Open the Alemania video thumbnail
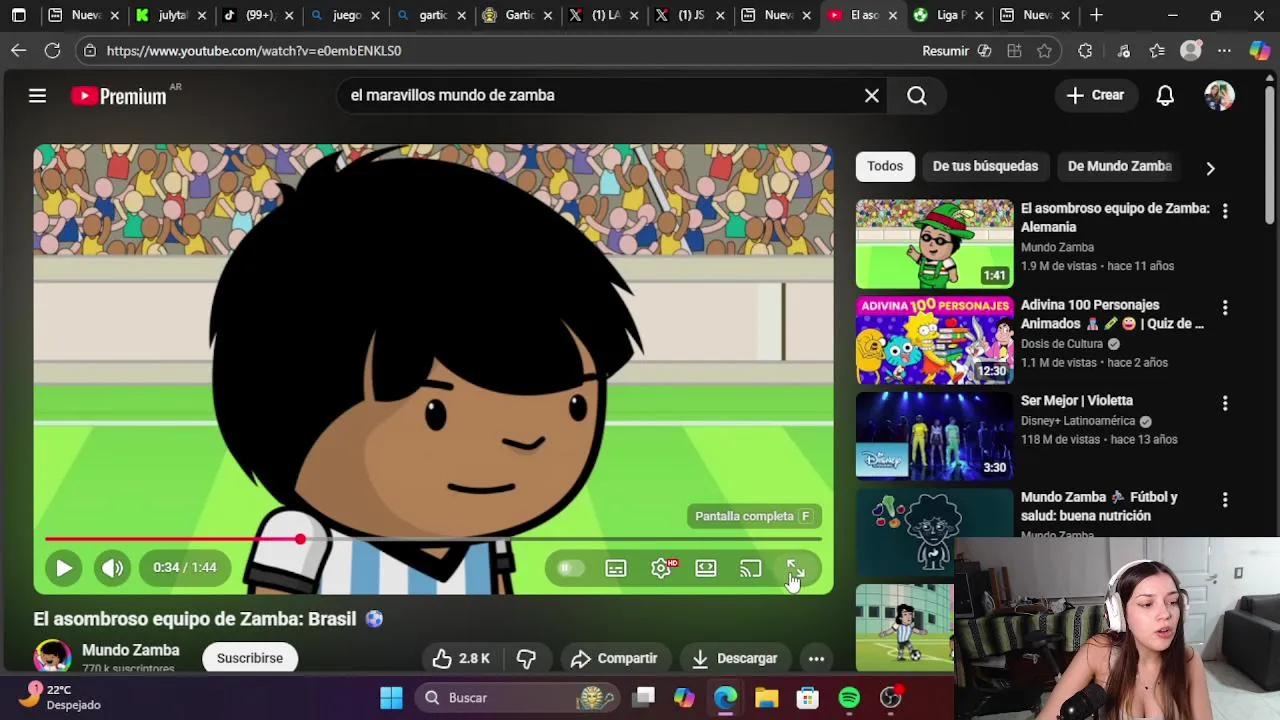 pos(934,244)
